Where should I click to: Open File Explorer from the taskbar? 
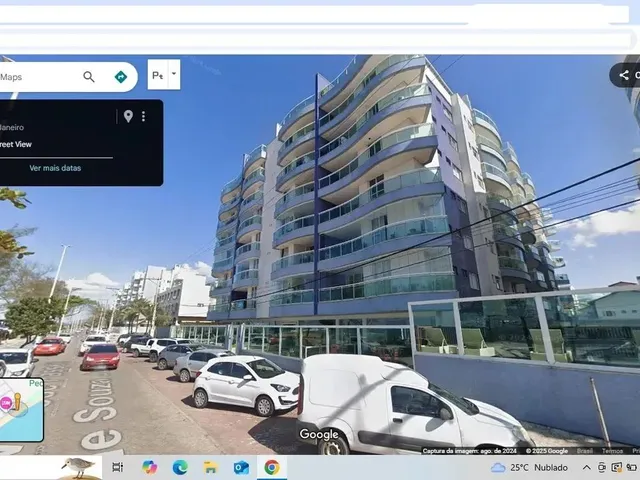coord(211,467)
